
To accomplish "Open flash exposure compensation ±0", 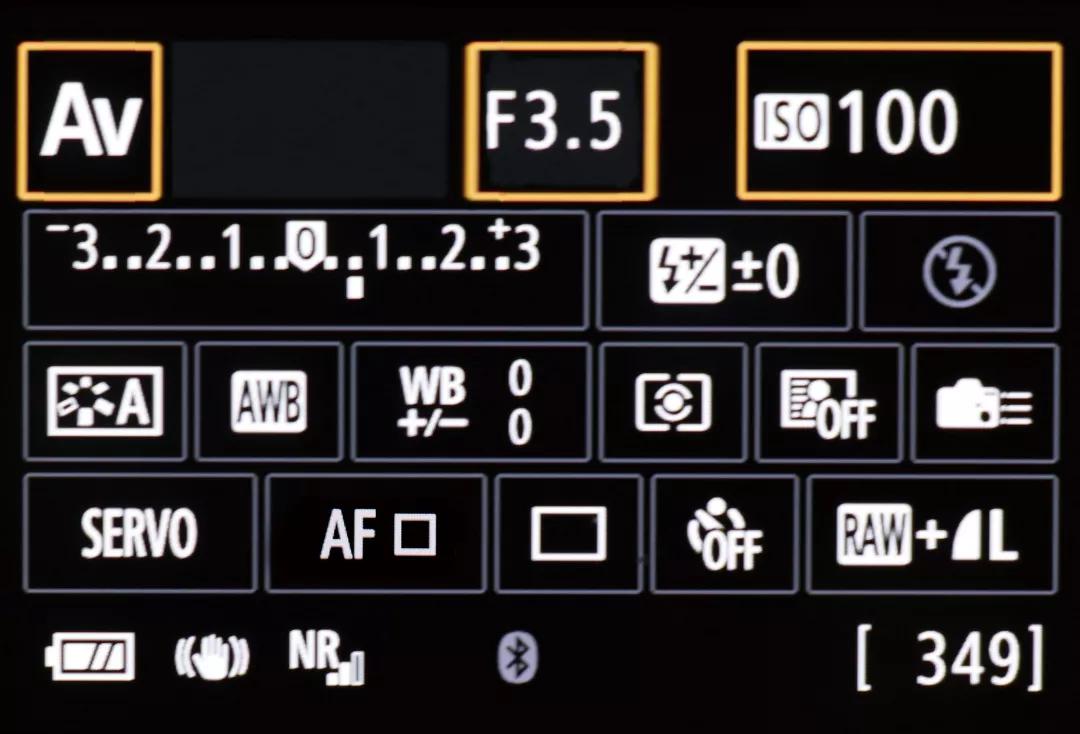I will pyautogui.click(x=724, y=271).
